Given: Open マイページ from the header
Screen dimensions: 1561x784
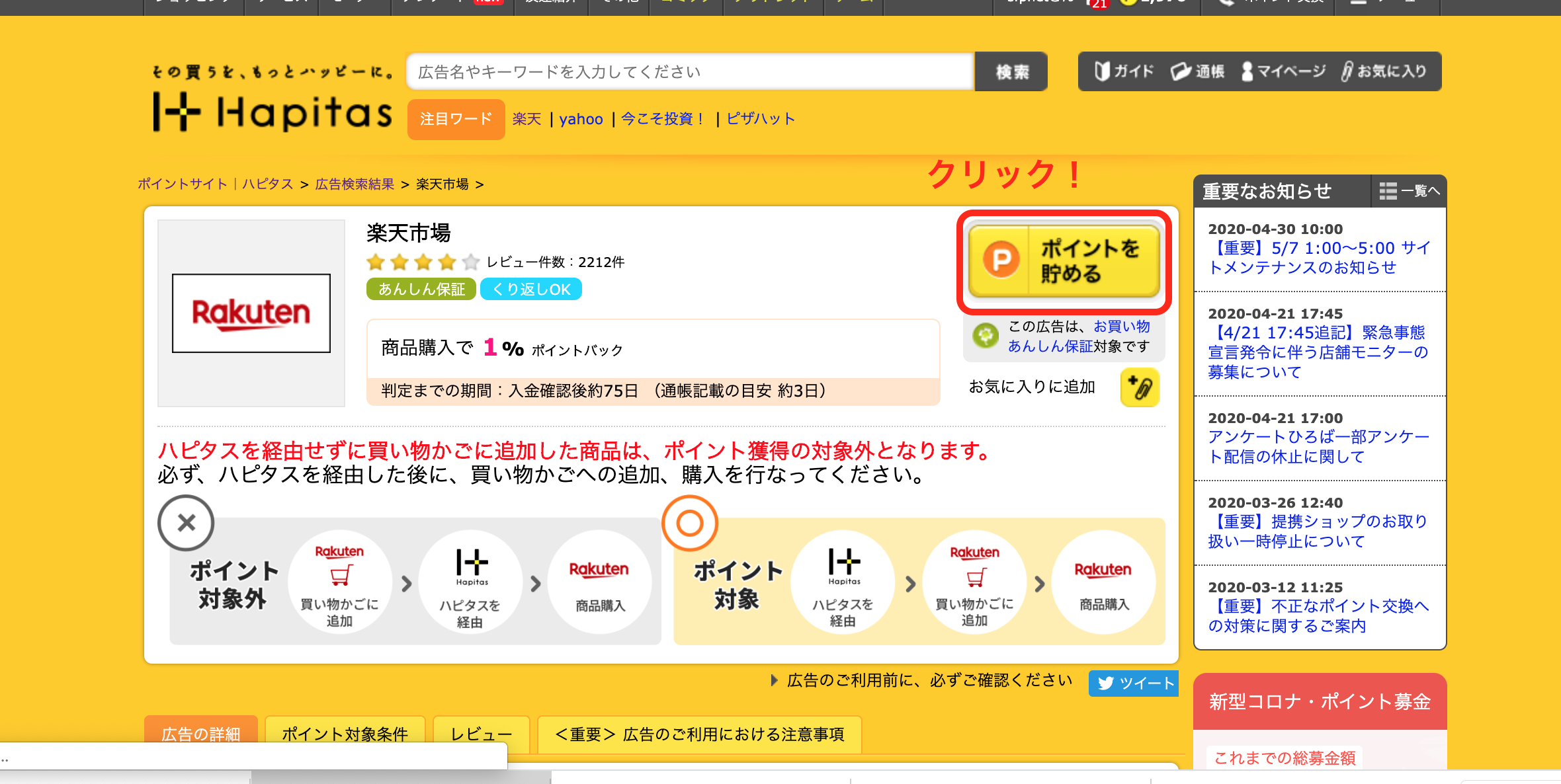Looking at the screenshot, I should point(1283,71).
